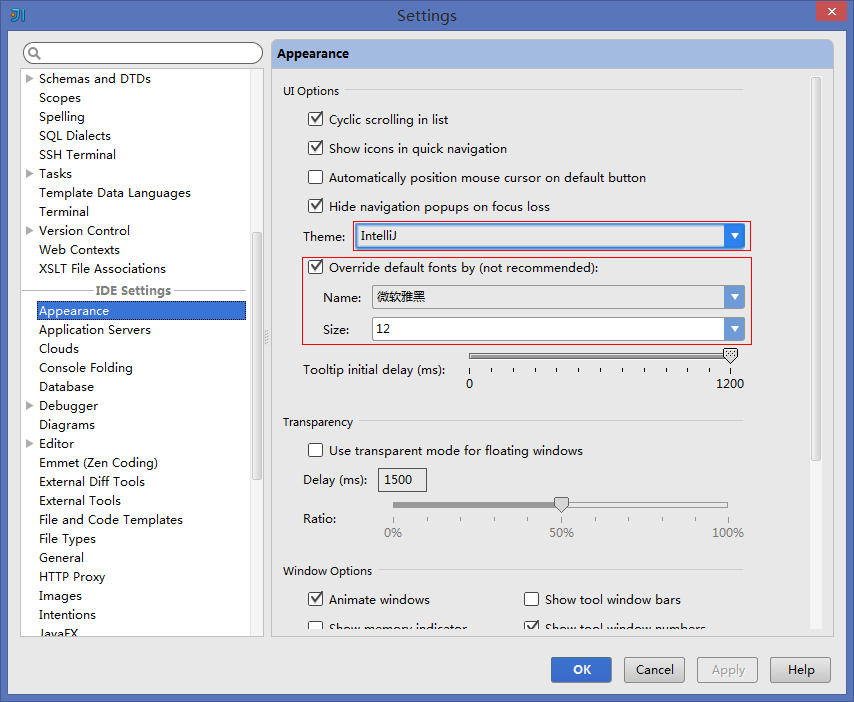
Task: Toggle Show icons in quick navigation
Action: [x=315, y=148]
